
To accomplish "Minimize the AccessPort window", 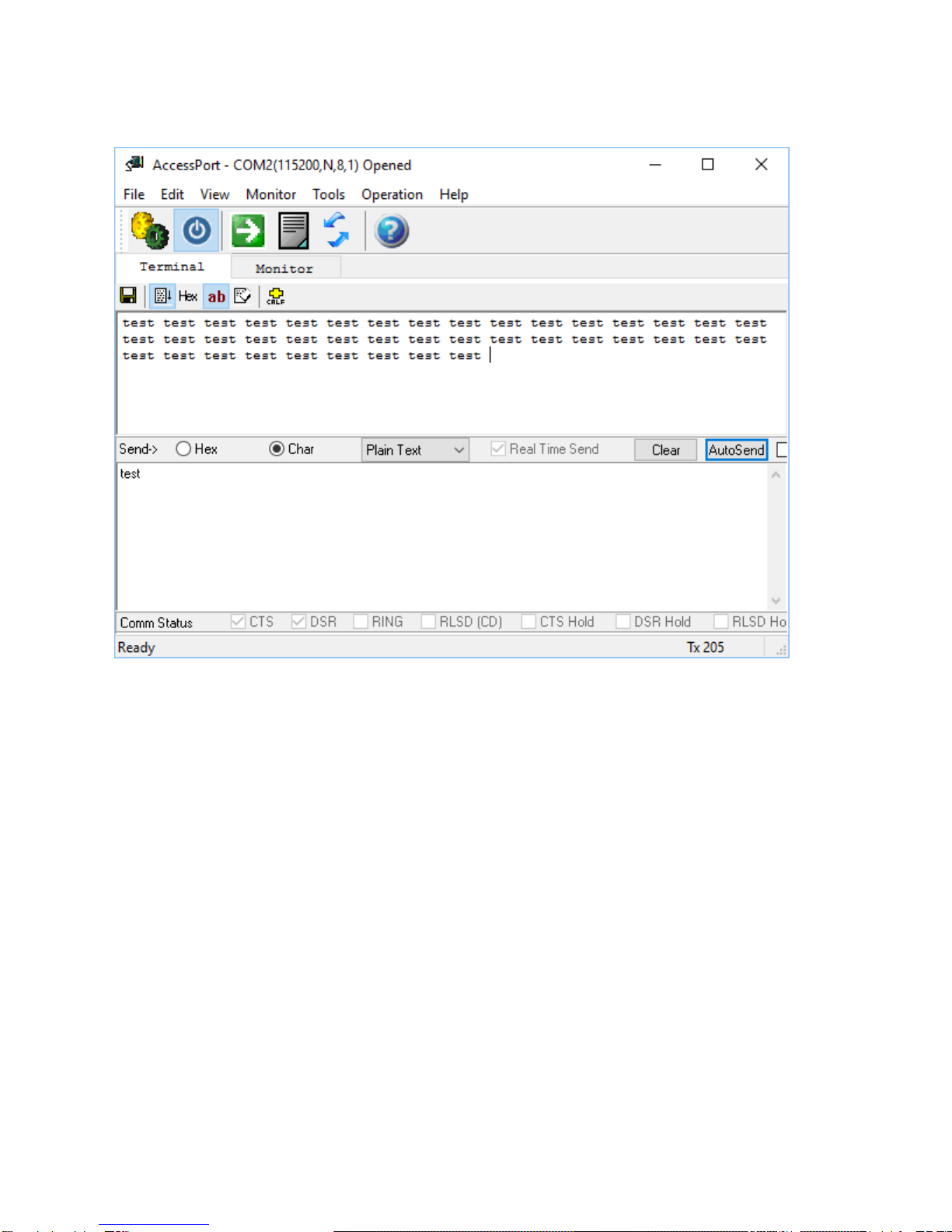I will [x=655, y=164].
